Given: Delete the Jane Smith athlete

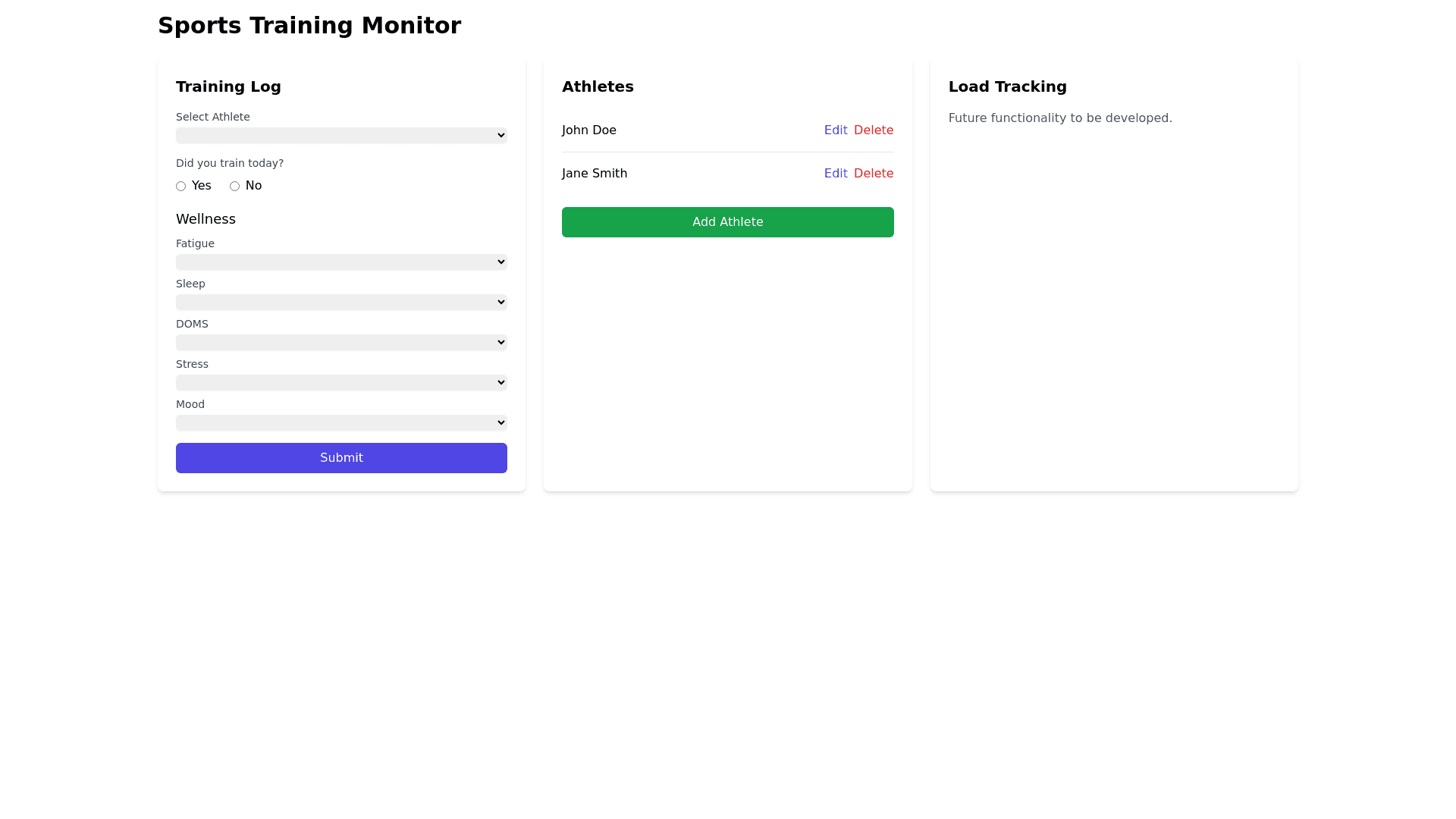Looking at the screenshot, I should click(873, 174).
